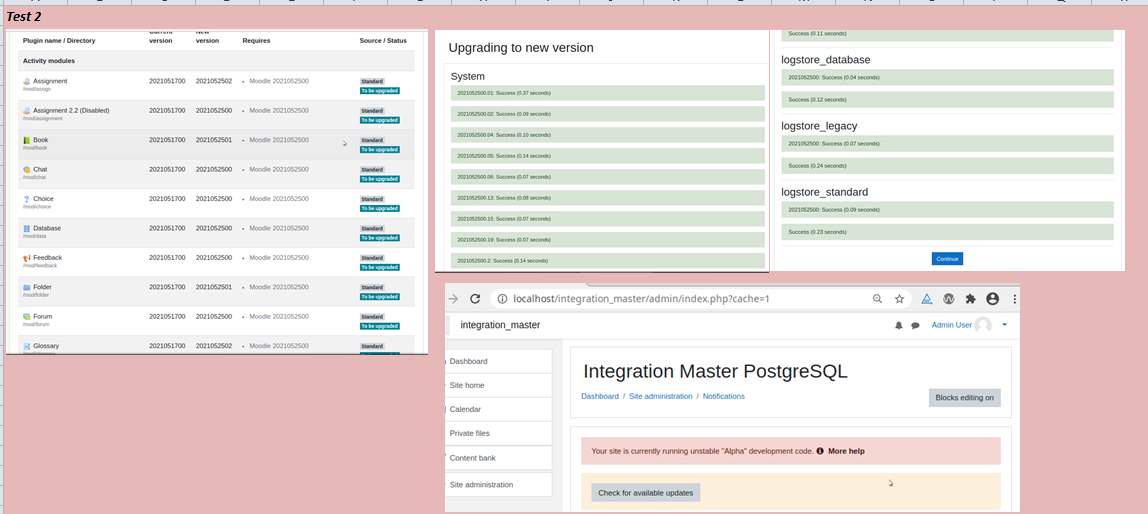This screenshot has height=514, width=1148.
Task: Click the Admin User avatar picture
Action: (983, 325)
